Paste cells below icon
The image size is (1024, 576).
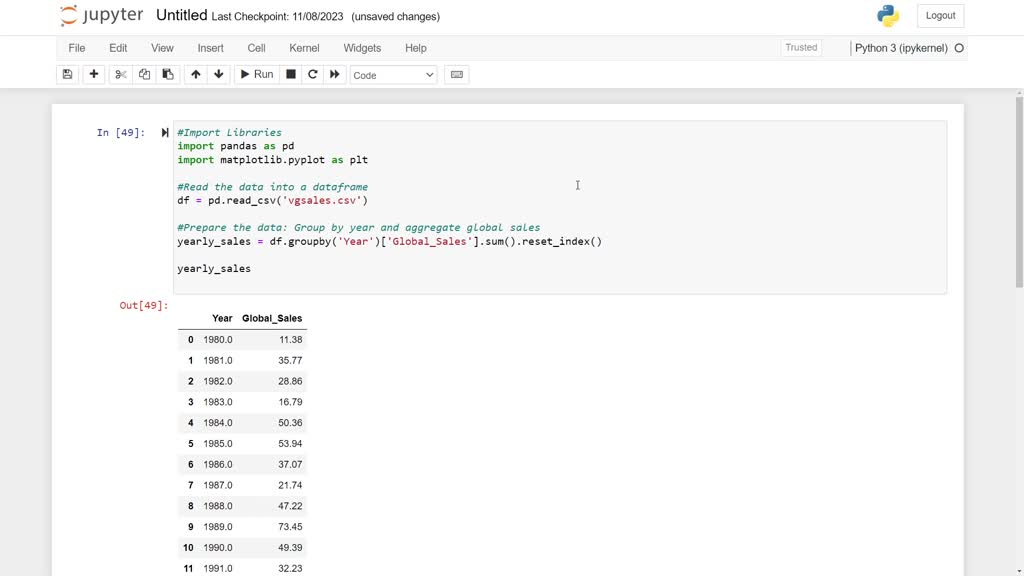tap(168, 74)
